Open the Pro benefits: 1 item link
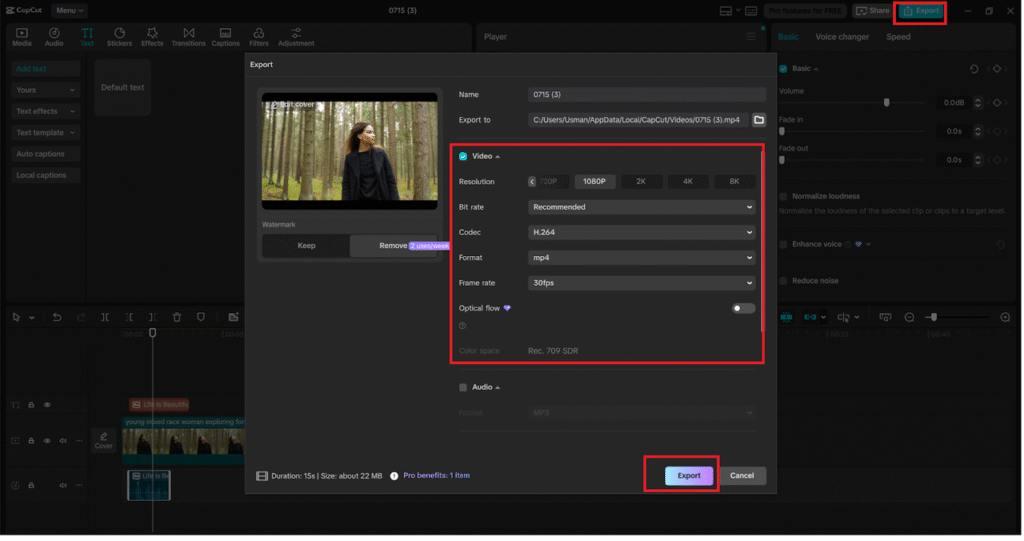The height and width of the screenshot is (541, 1024). (437, 476)
